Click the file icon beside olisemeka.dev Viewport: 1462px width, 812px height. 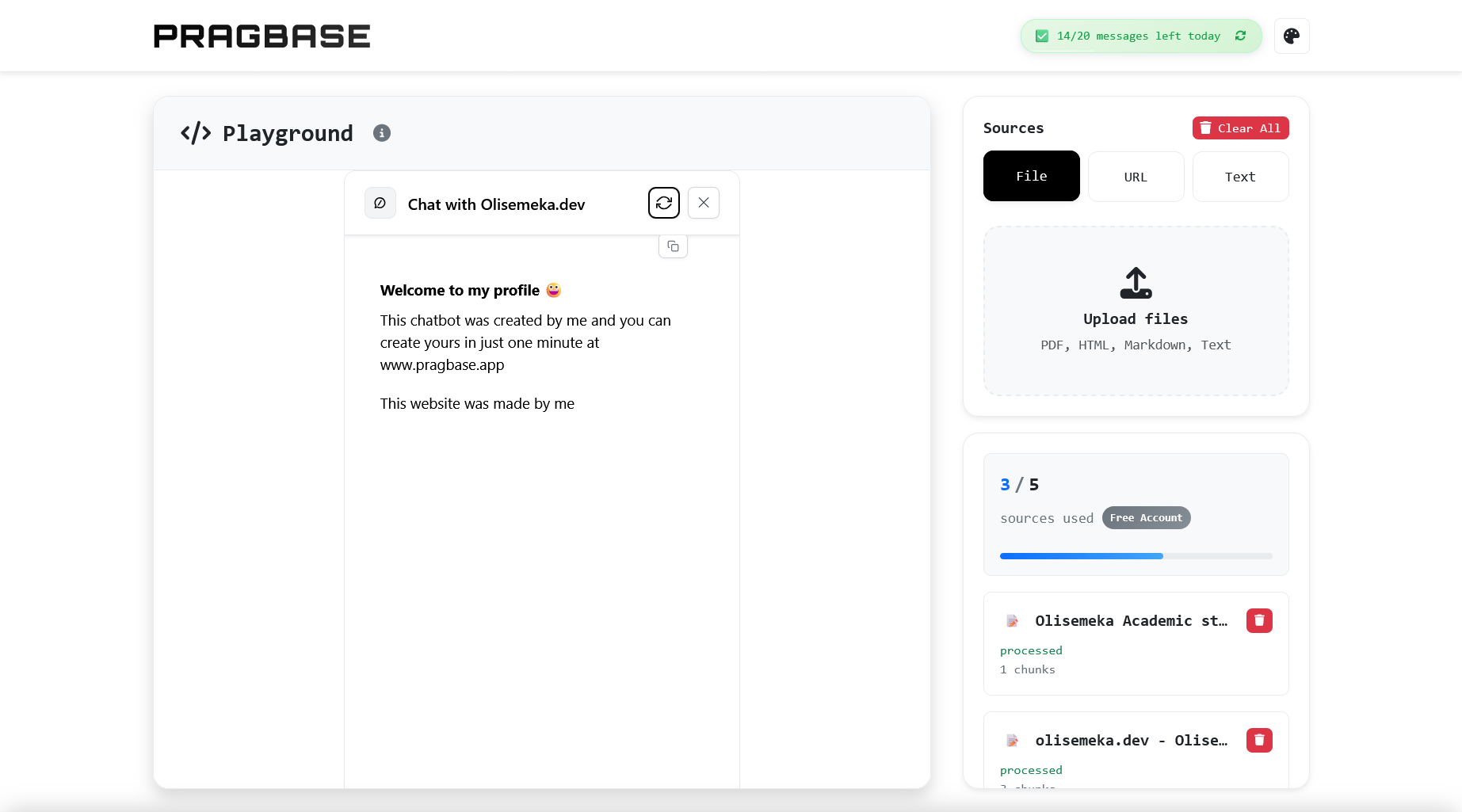1012,741
